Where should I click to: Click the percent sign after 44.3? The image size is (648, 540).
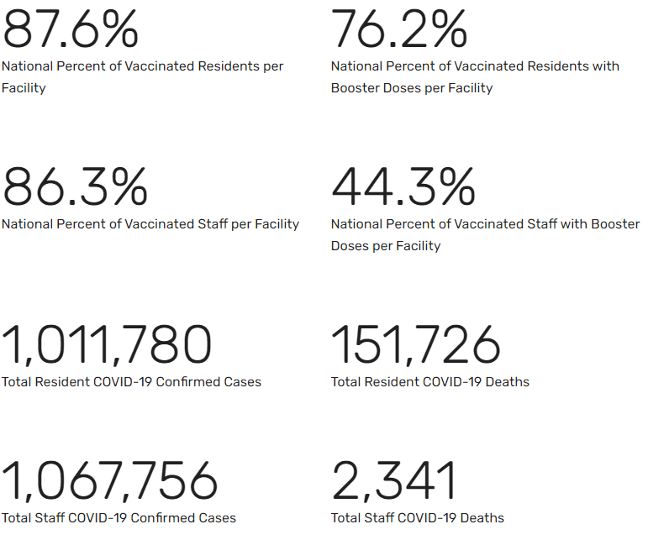(x=455, y=187)
